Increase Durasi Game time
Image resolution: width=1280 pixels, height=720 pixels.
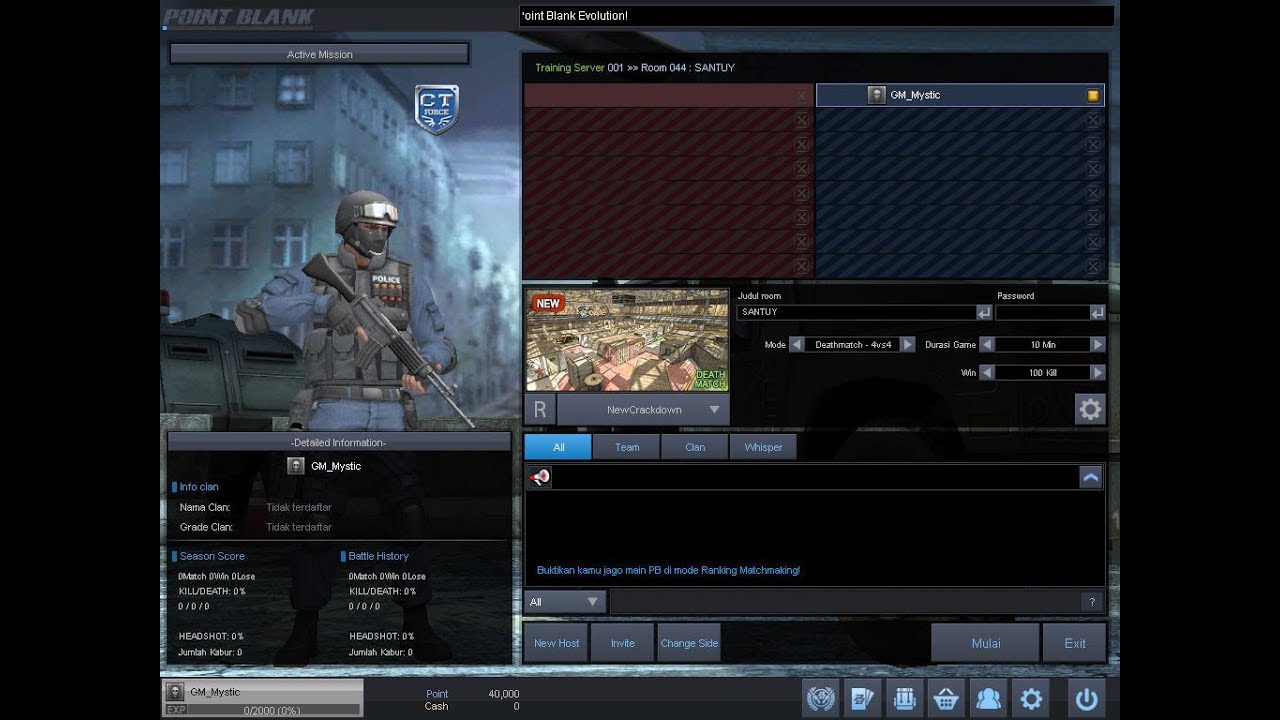click(1097, 344)
